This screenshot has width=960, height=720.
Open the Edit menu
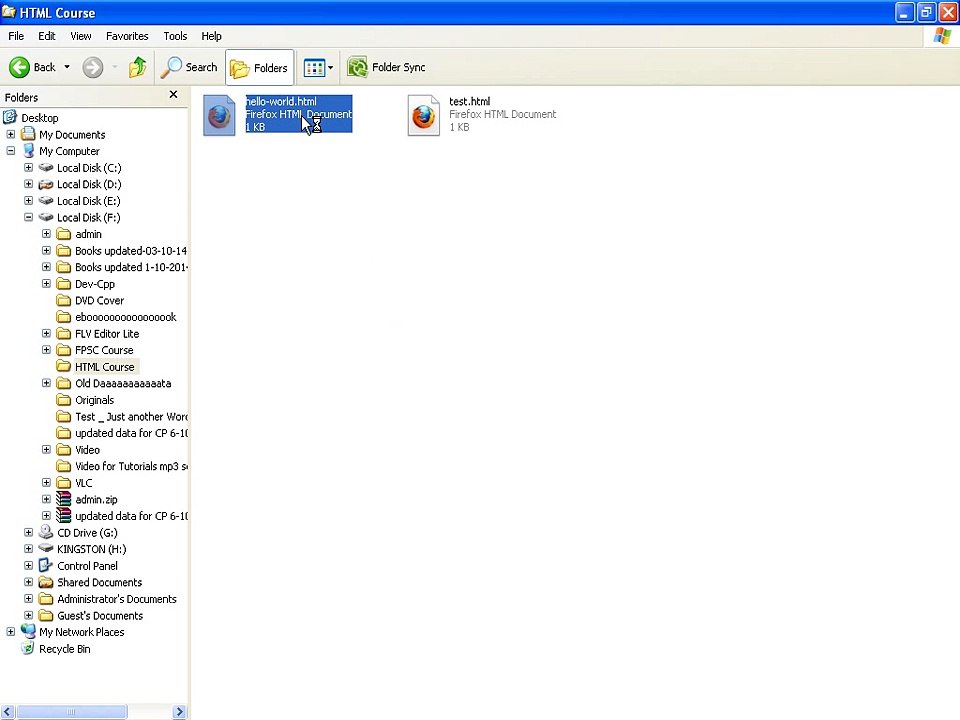click(47, 36)
